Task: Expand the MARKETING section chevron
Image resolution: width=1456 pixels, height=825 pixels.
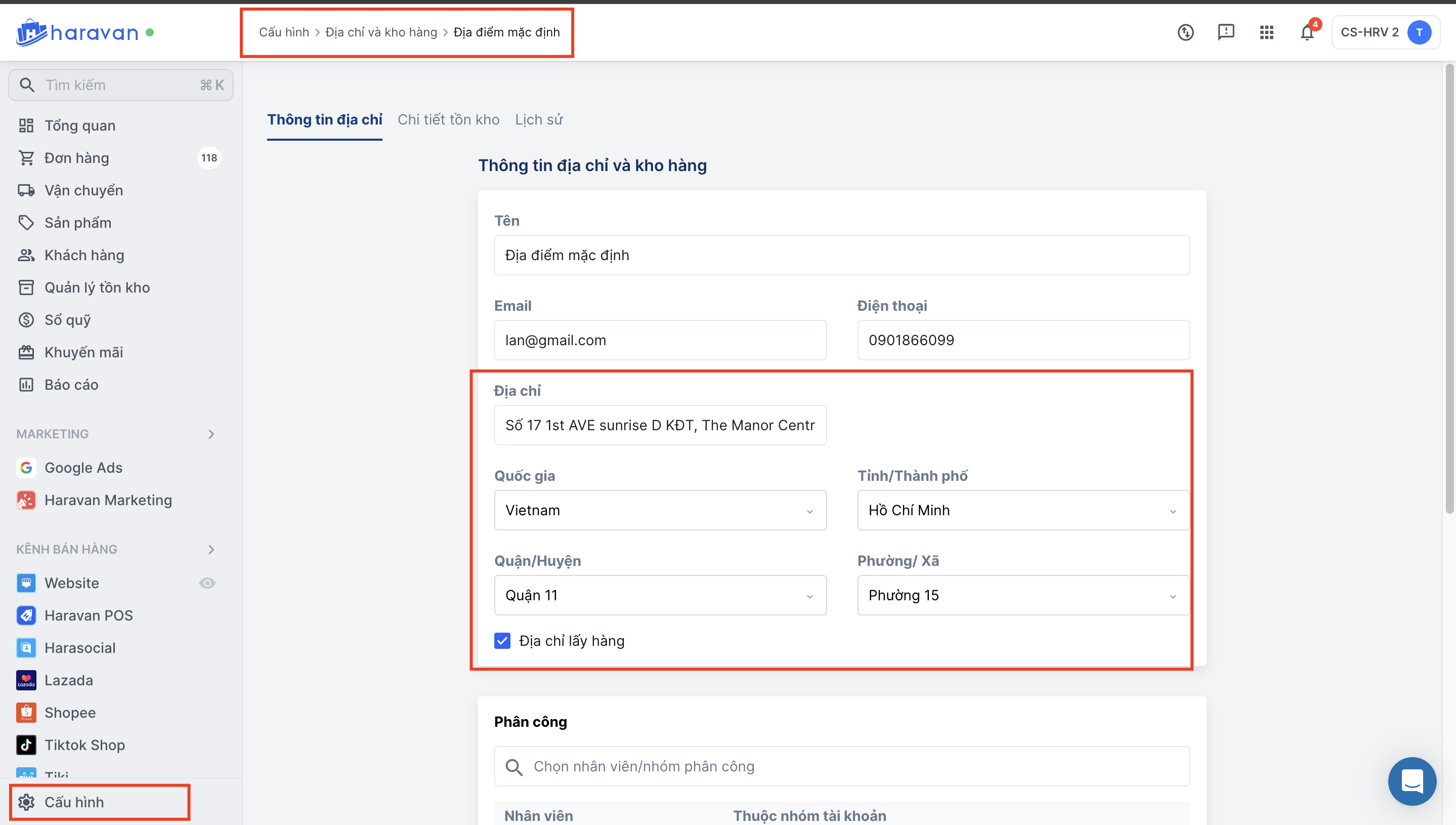Action: coord(211,434)
